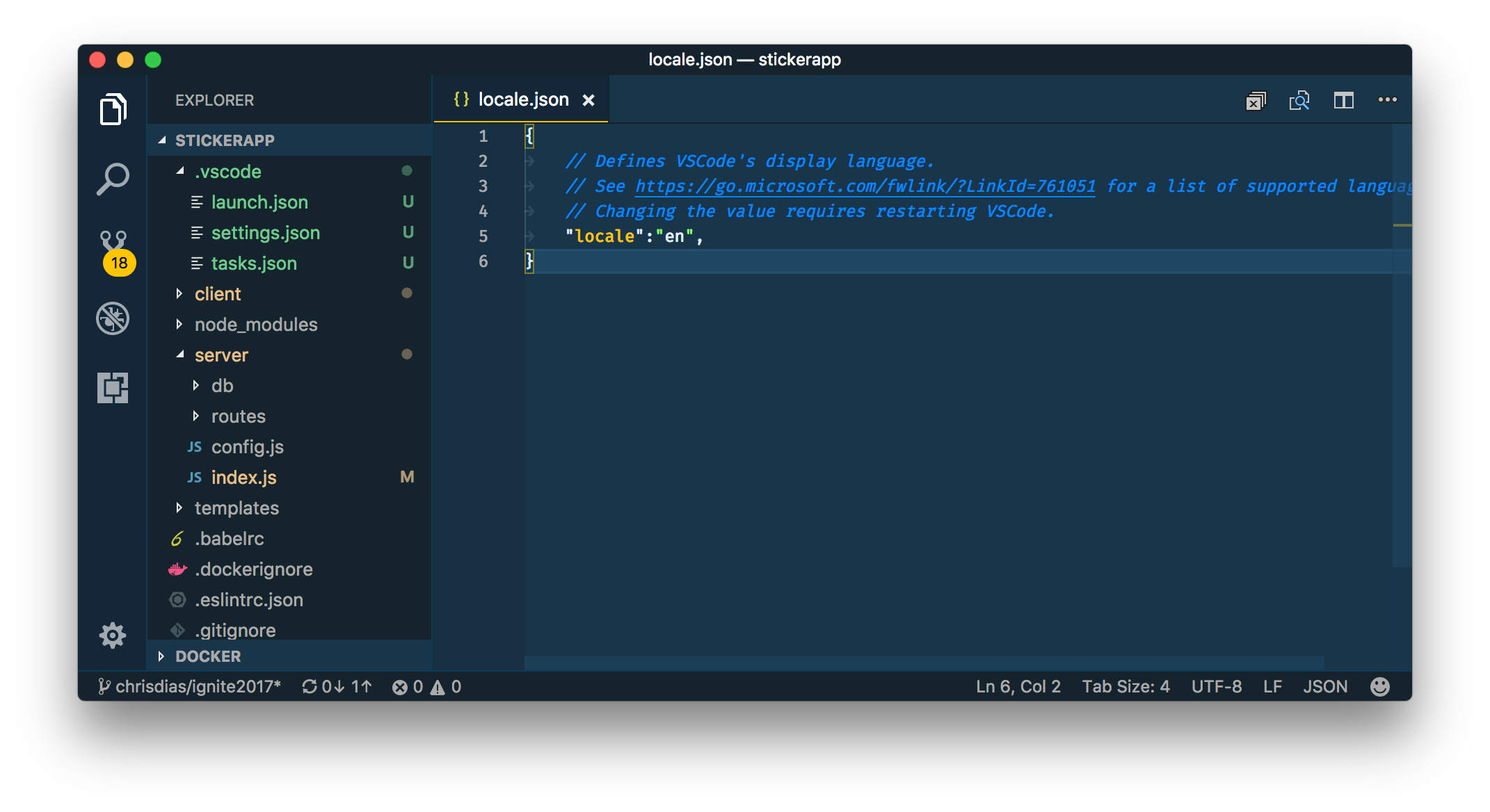
Task: Close the locale.json tab
Action: [588, 100]
